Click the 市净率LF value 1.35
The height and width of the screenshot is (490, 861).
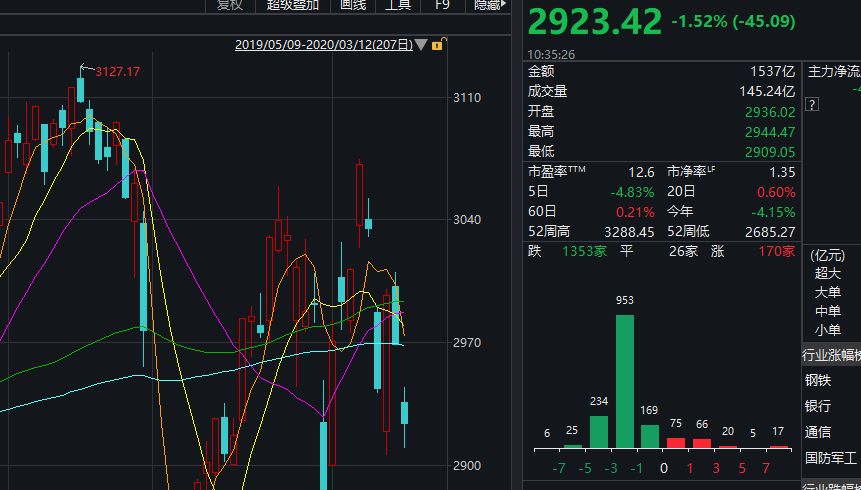pos(782,172)
